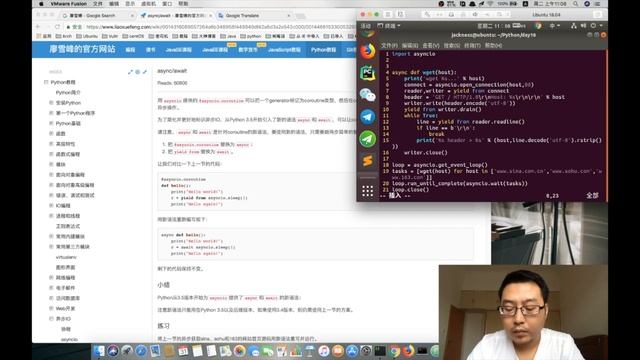
Task: Go back using Chrome's back arrow
Action: 38,27
